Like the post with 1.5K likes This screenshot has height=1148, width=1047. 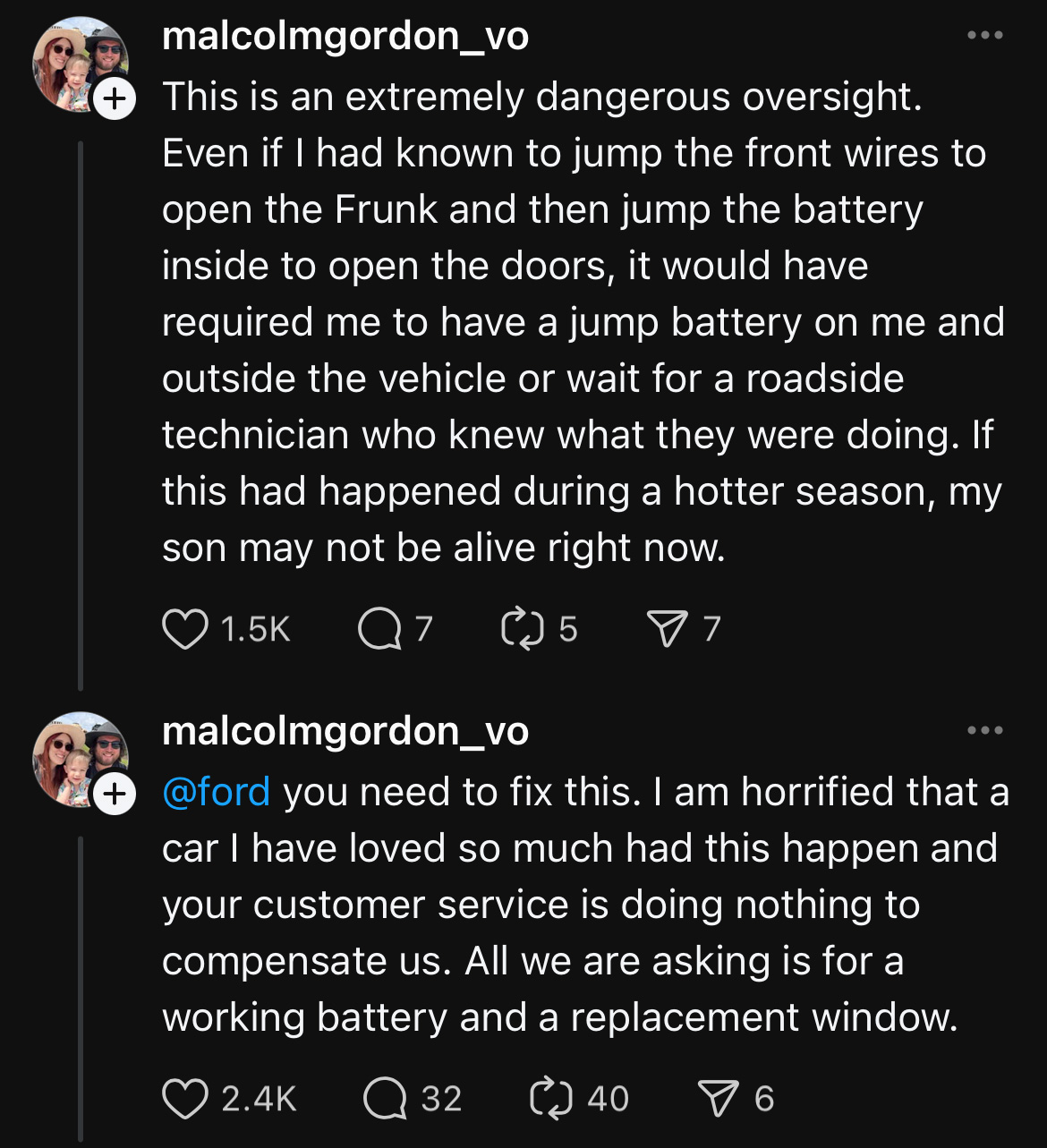(184, 629)
